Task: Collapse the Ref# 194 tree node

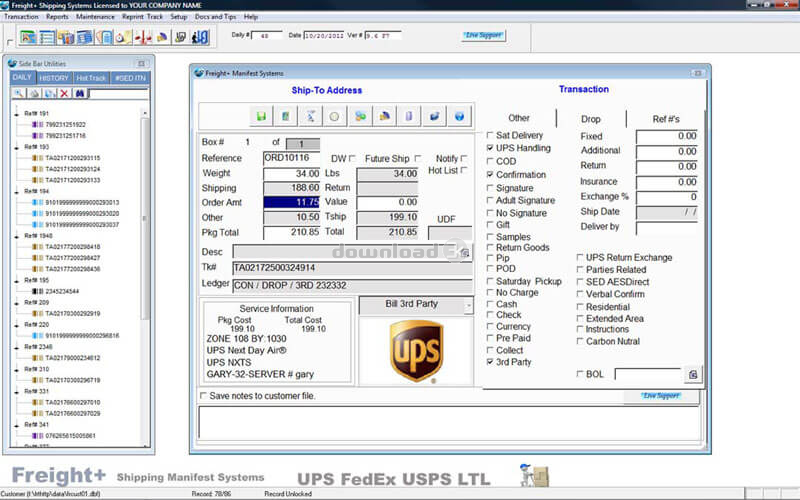Action: coord(17,191)
